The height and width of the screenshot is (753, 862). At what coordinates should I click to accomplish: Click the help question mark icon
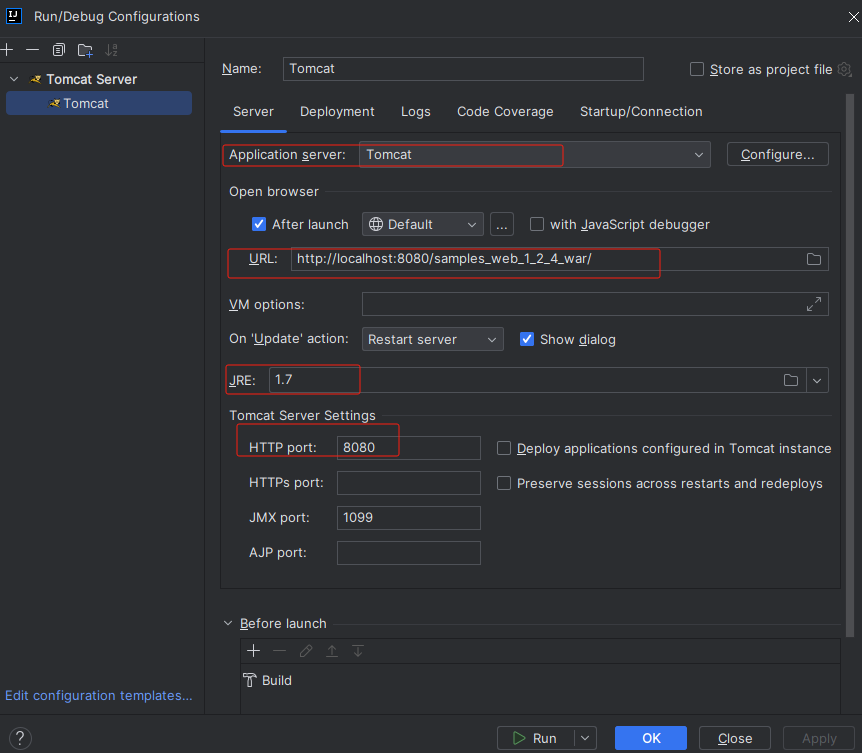[21, 738]
